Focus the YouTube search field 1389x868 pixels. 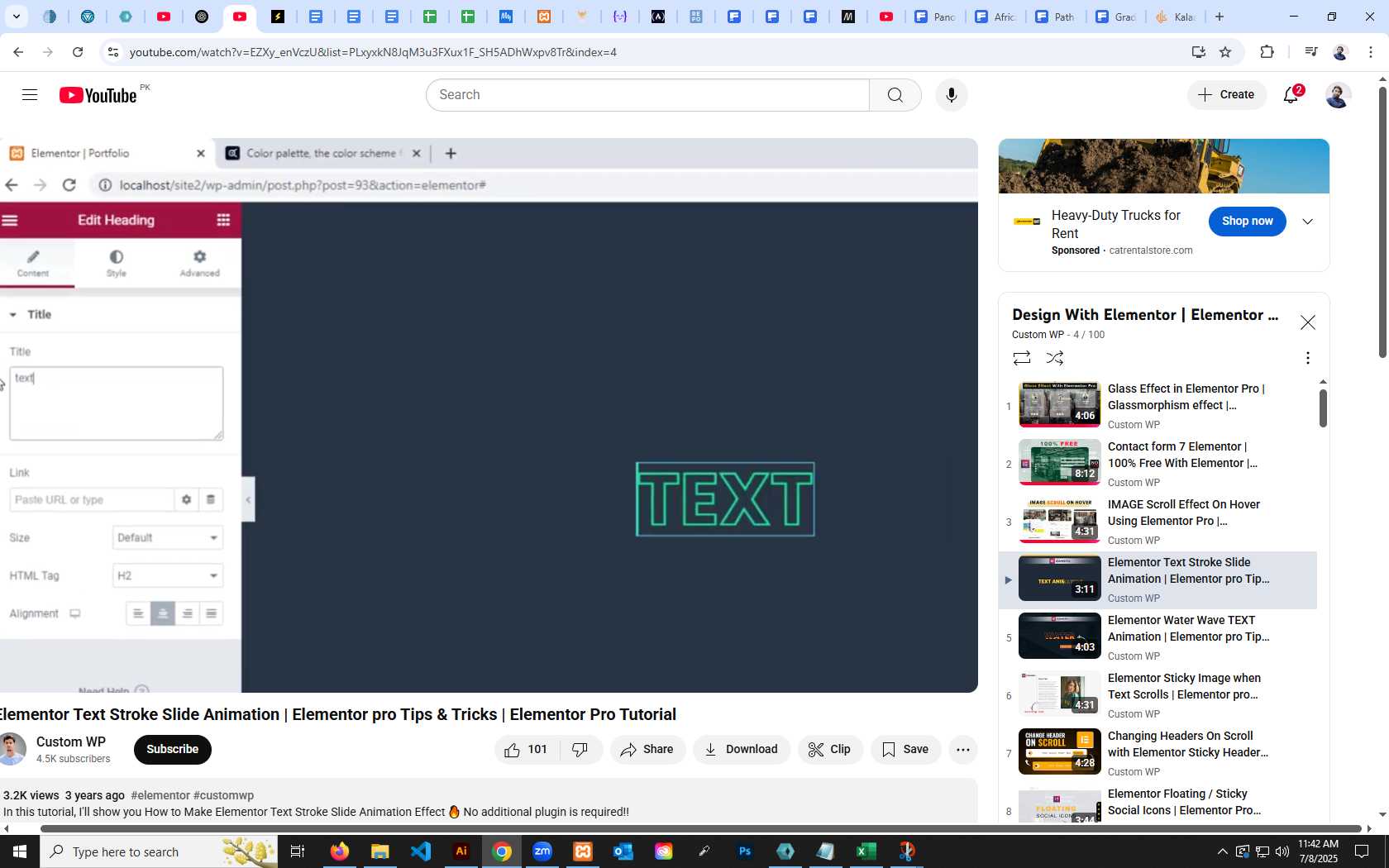point(647,95)
